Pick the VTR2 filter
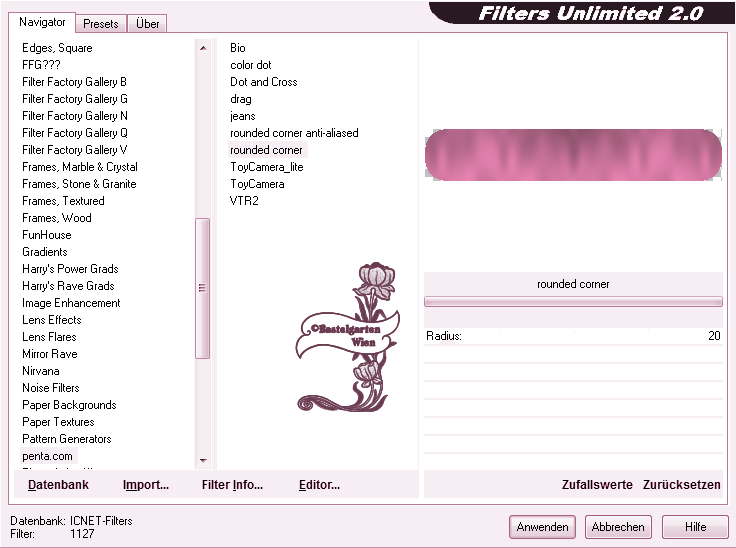 244,201
